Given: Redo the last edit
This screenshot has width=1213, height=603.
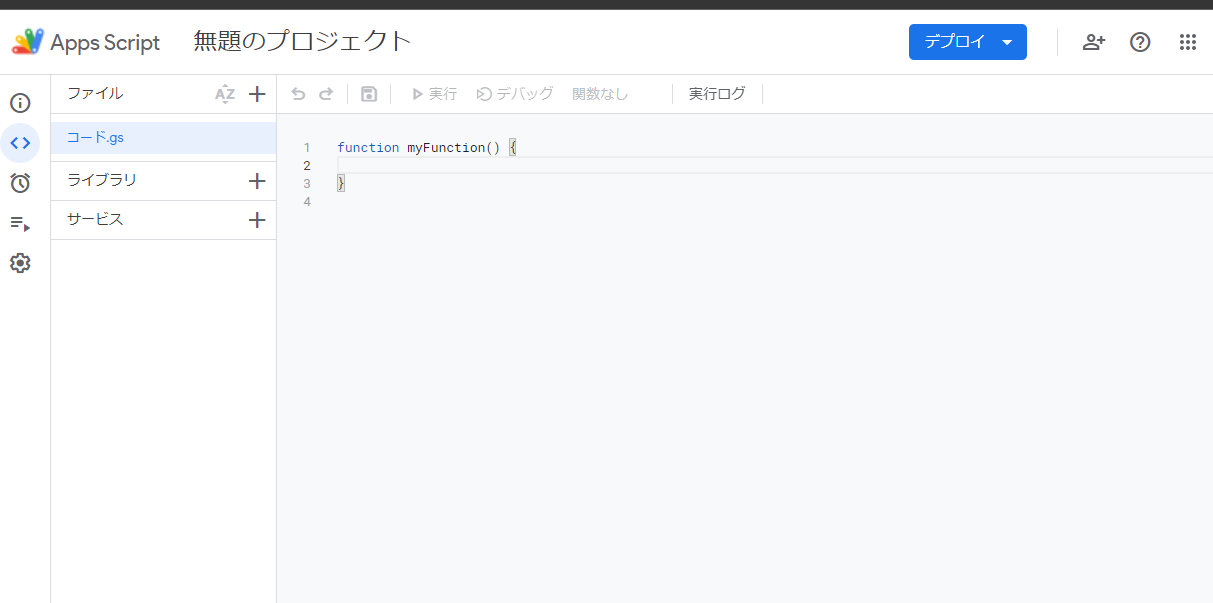Looking at the screenshot, I should pos(325,93).
